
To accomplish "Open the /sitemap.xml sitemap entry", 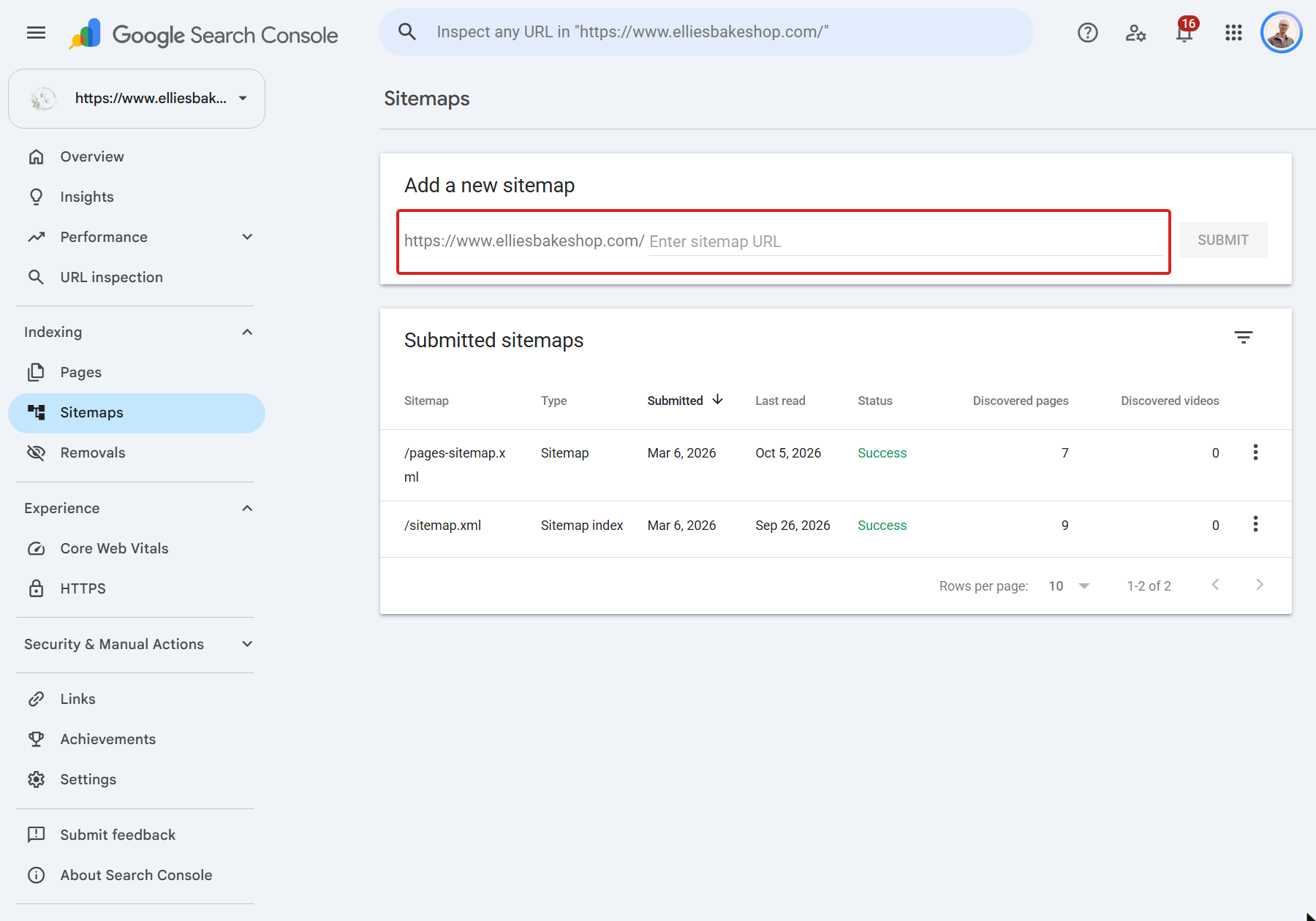I will 836,529.
